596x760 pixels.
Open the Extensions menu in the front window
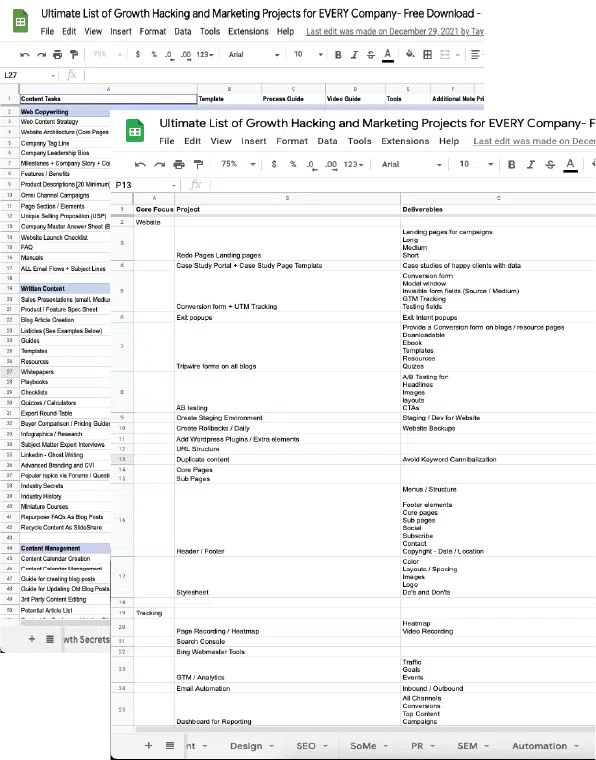[x=405, y=141]
